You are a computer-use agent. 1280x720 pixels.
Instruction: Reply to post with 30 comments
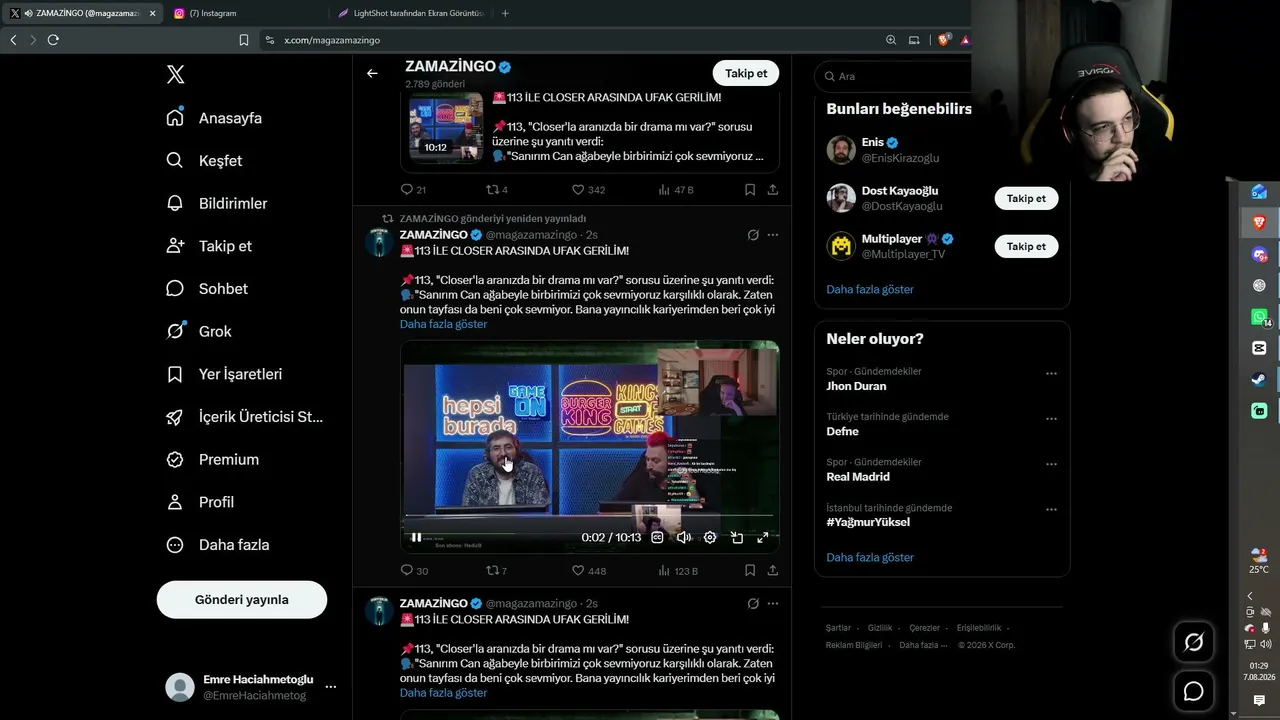click(414, 571)
